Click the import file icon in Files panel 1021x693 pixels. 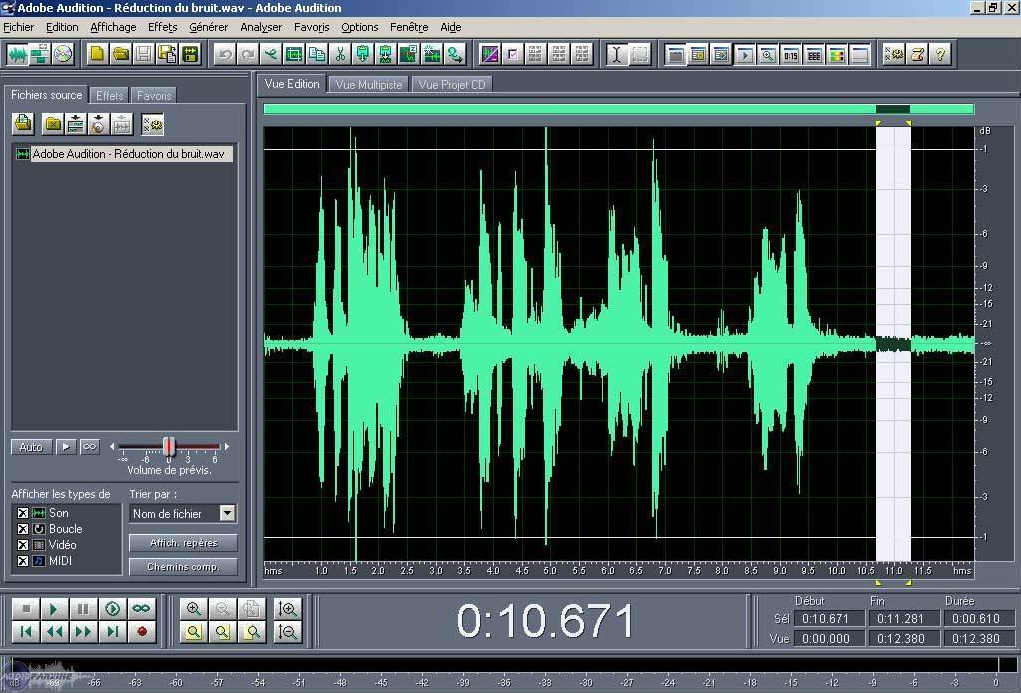tap(23, 123)
